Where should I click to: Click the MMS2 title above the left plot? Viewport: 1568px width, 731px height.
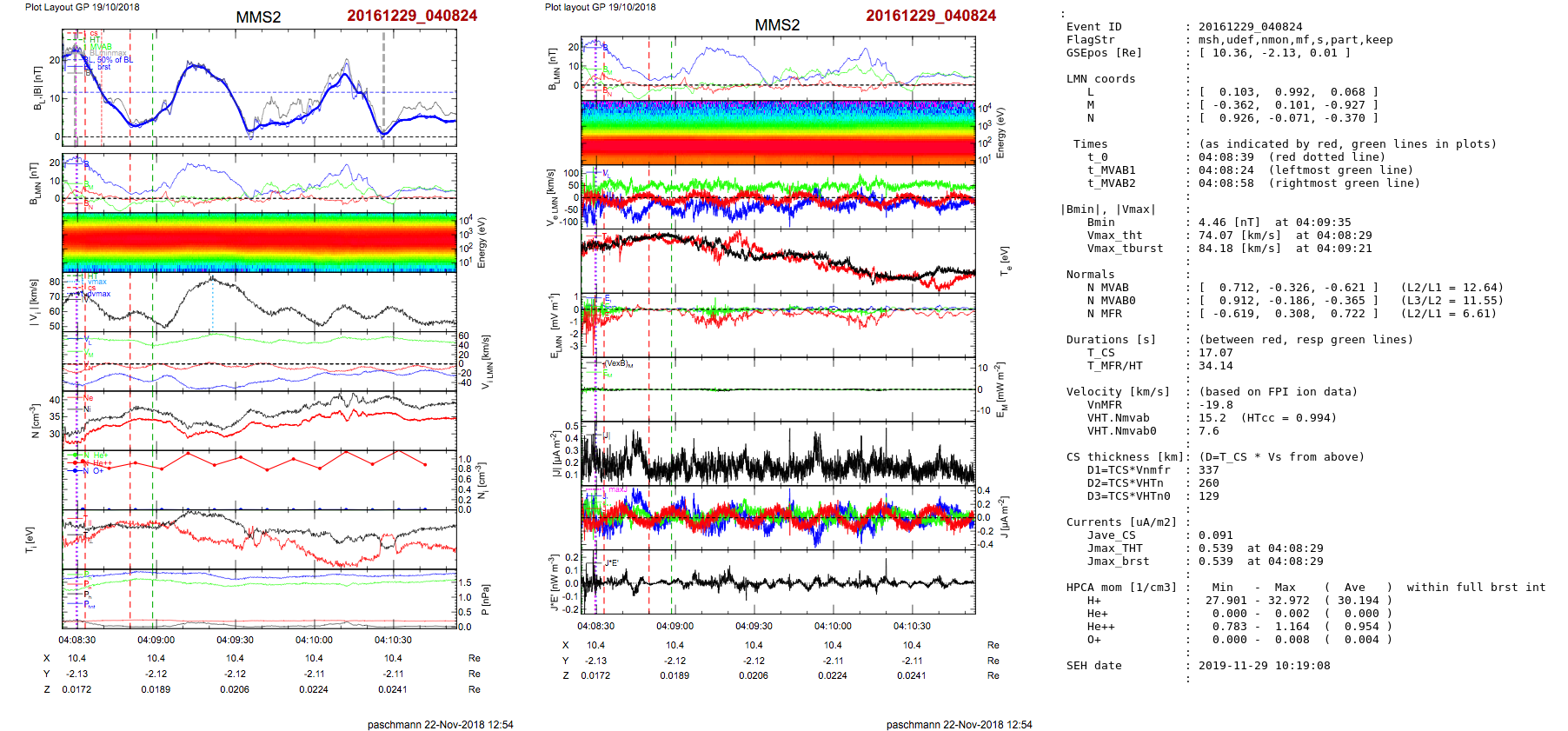coord(258,17)
